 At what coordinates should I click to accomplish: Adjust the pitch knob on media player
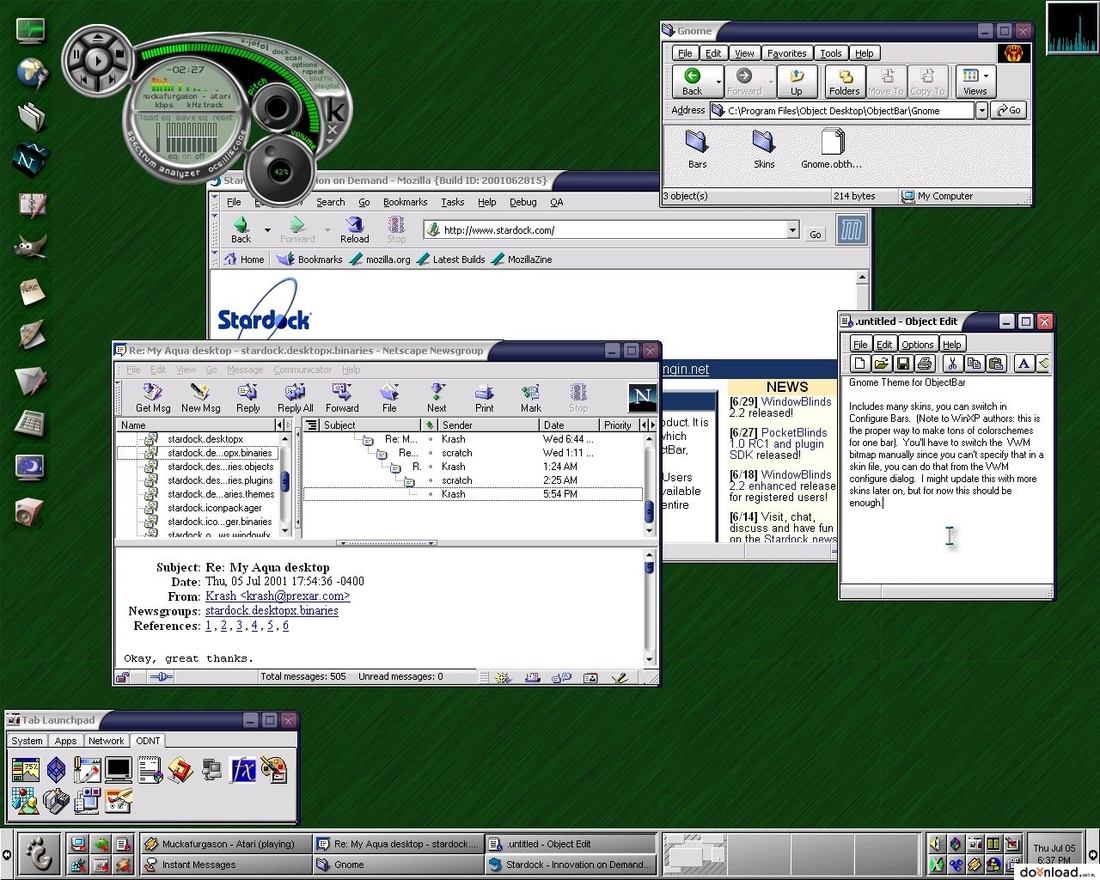pos(276,107)
